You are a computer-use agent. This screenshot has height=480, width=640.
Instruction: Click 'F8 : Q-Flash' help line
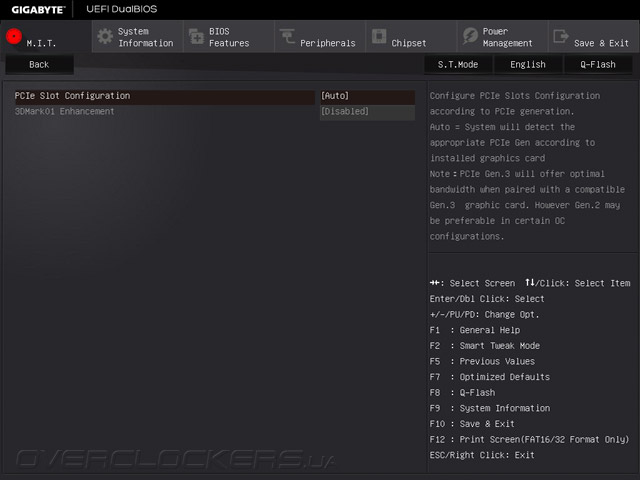point(462,393)
